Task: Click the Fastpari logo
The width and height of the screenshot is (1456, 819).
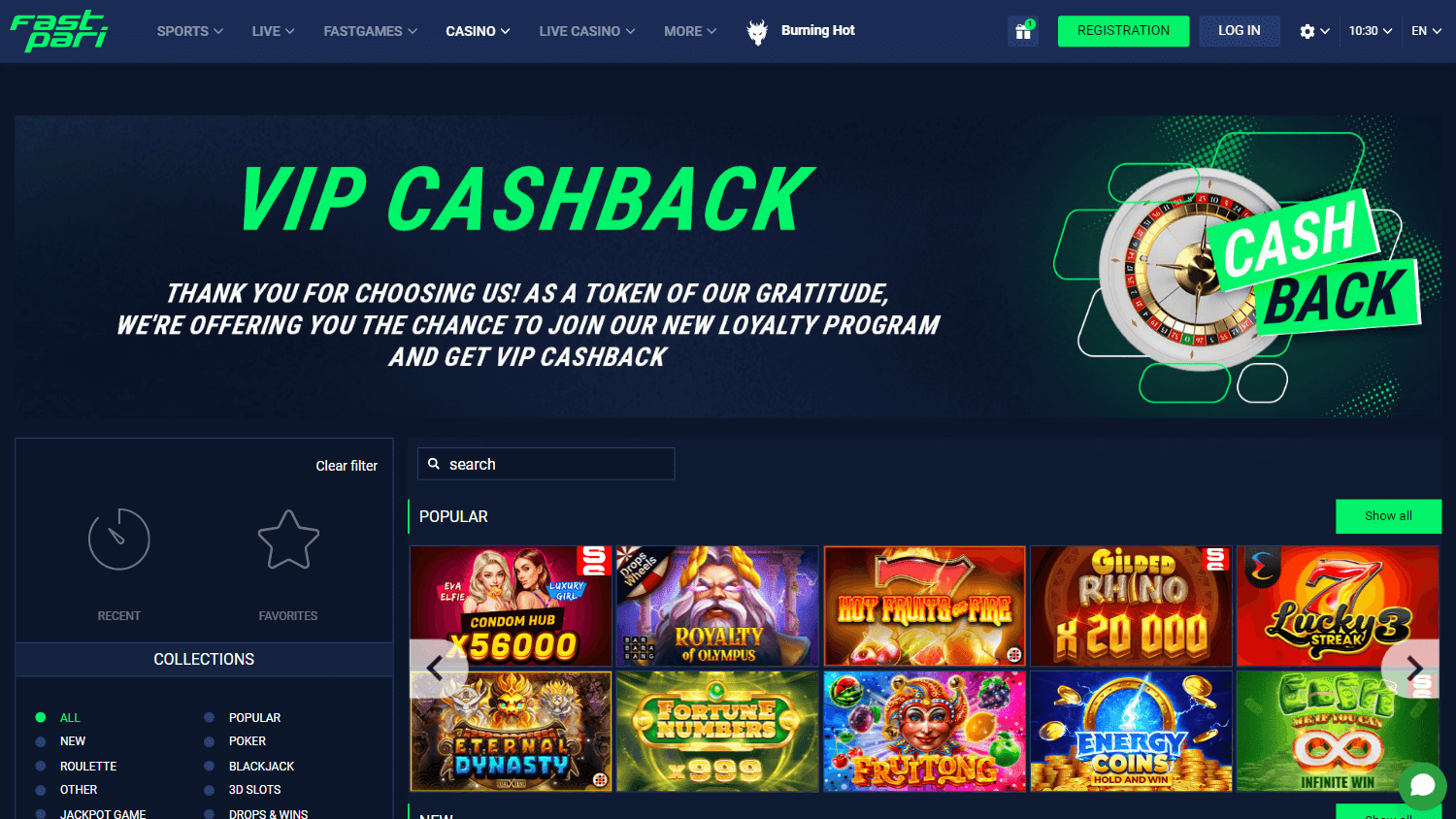Action: [x=59, y=30]
